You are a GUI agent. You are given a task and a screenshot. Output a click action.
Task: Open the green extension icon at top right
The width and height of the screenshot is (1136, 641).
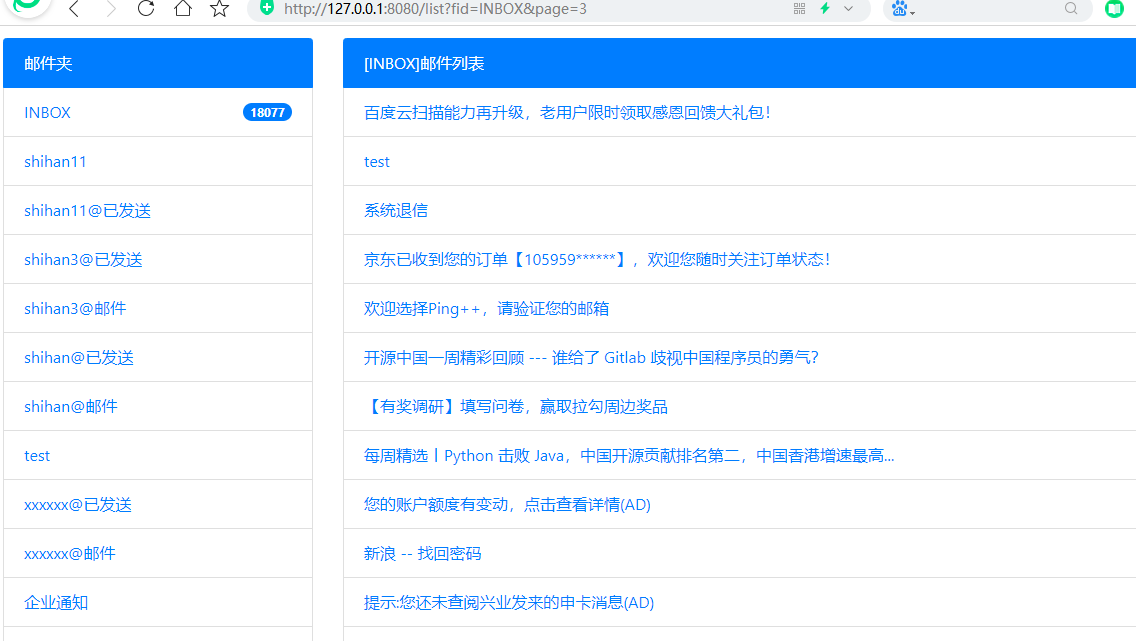click(1114, 9)
